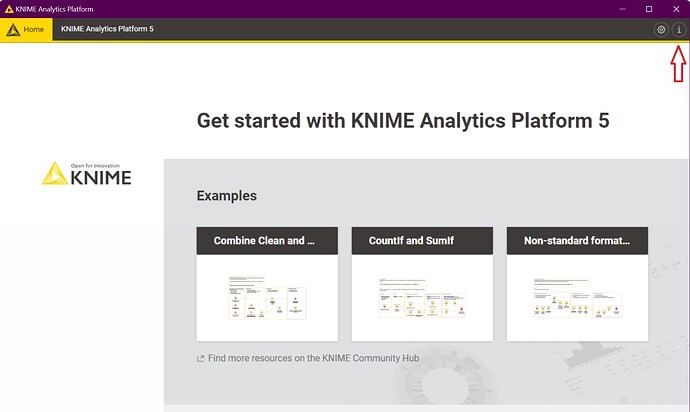Click the Non-standard format workflow thumbnail
Image resolution: width=690 pixels, height=412 pixels.
577,297
